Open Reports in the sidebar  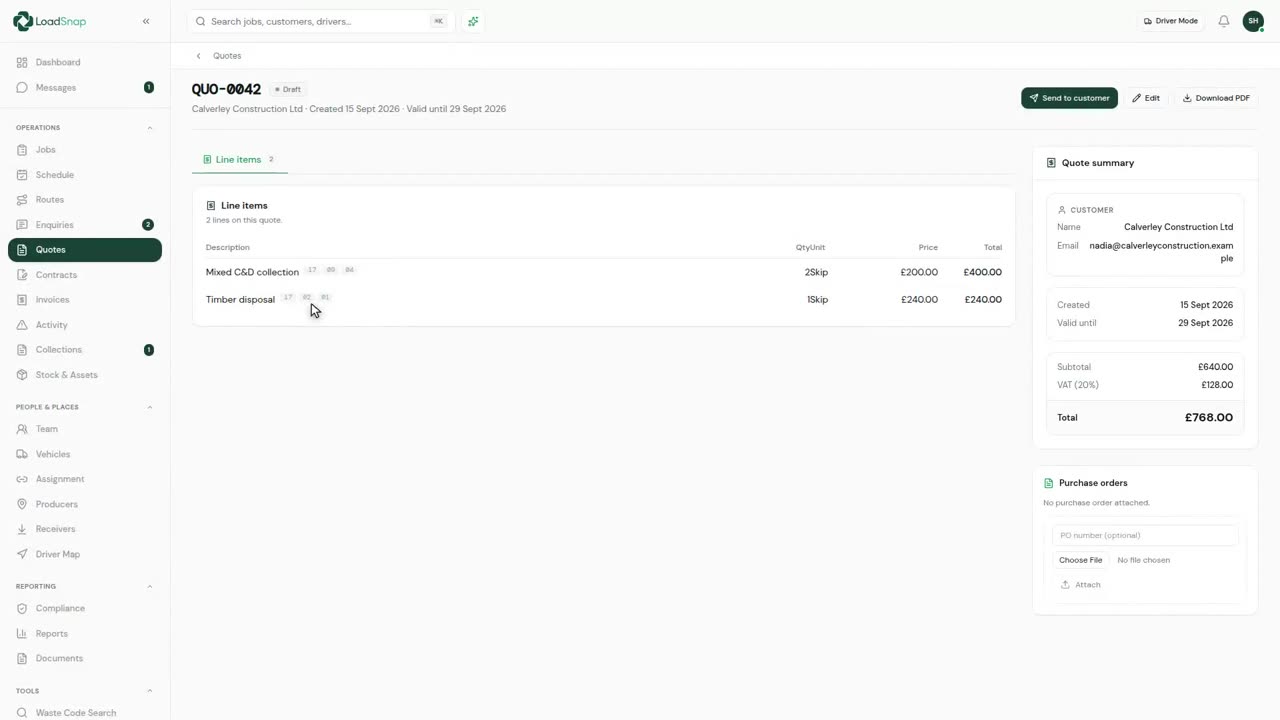[x=85, y=633]
